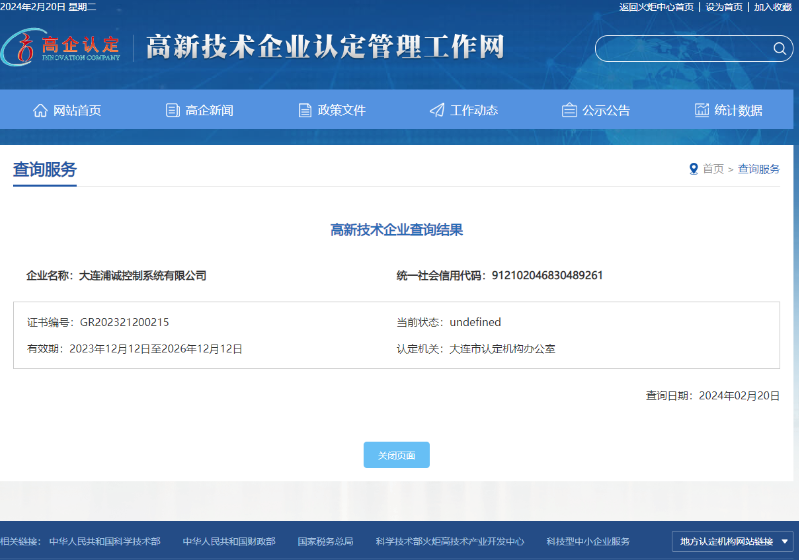Click the 高企认定 site logo
Viewport: 799px width, 560px height.
61,47
